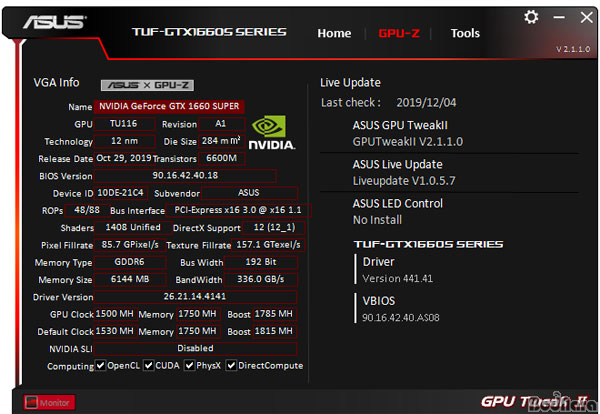The width and height of the screenshot is (600, 414).
Task: Click the Revision field A1
Action: click(222, 124)
